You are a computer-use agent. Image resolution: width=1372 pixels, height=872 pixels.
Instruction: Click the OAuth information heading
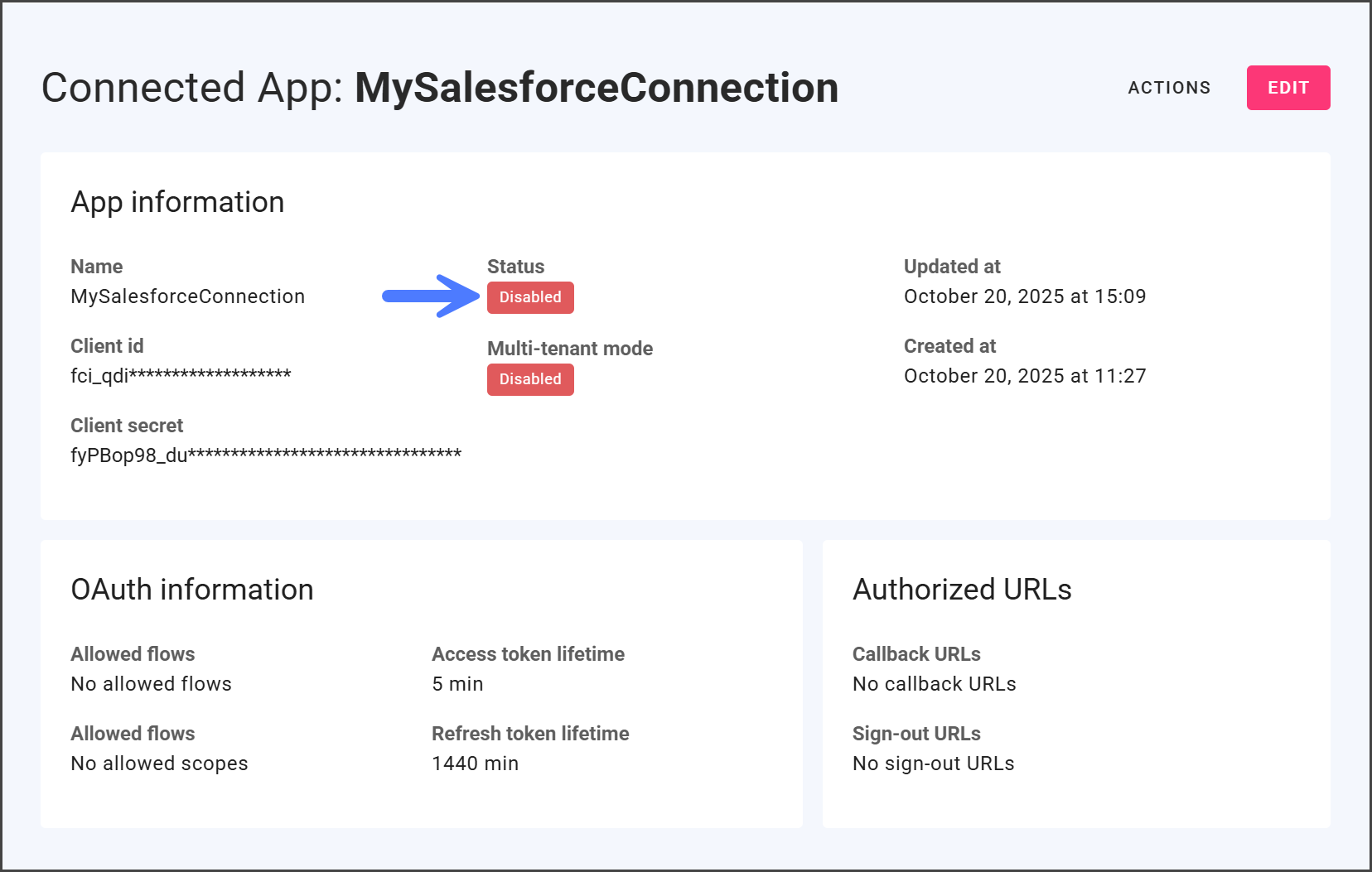pyautogui.click(x=192, y=590)
